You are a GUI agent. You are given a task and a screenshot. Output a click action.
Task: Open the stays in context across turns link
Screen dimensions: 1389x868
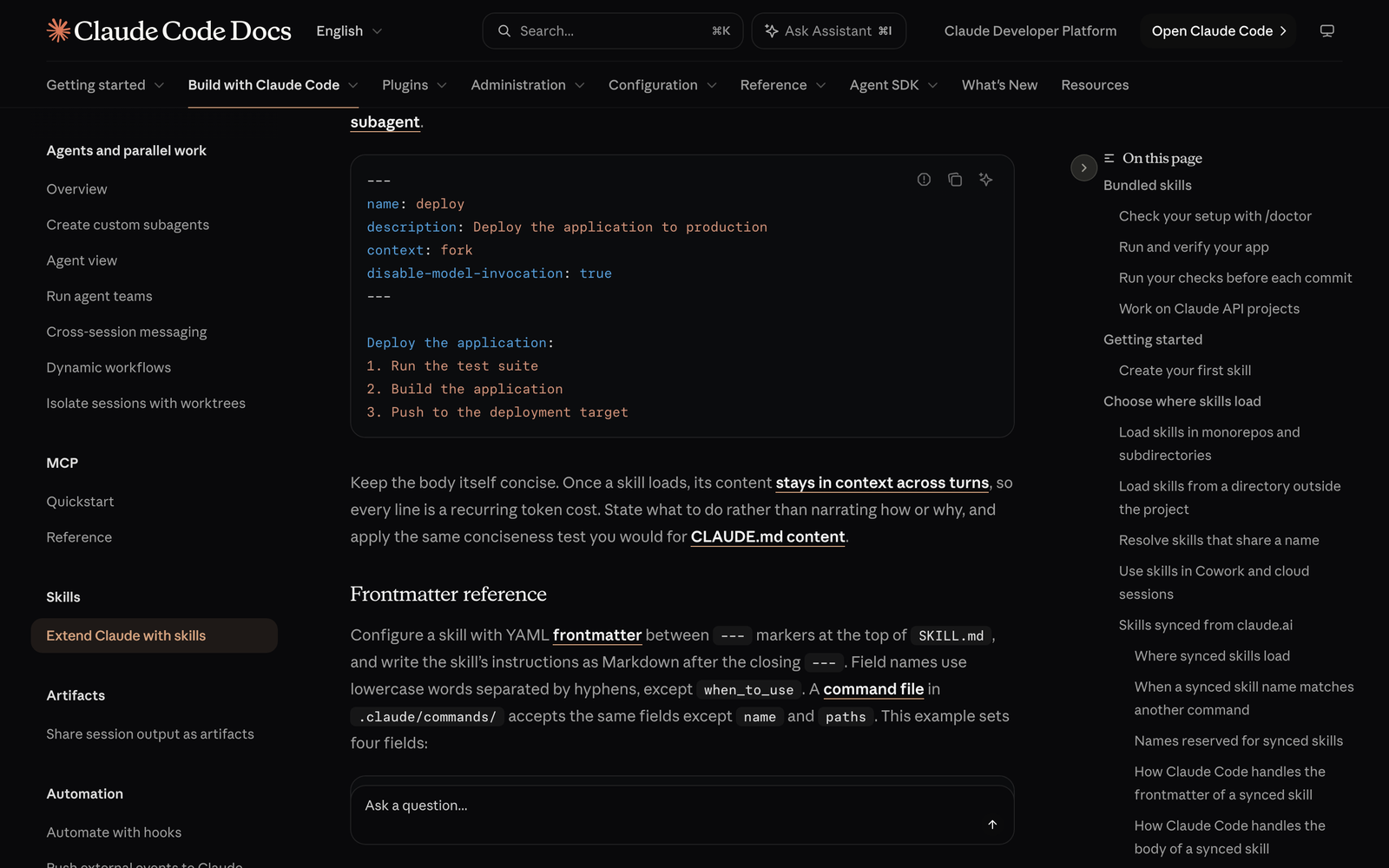point(882,483)
